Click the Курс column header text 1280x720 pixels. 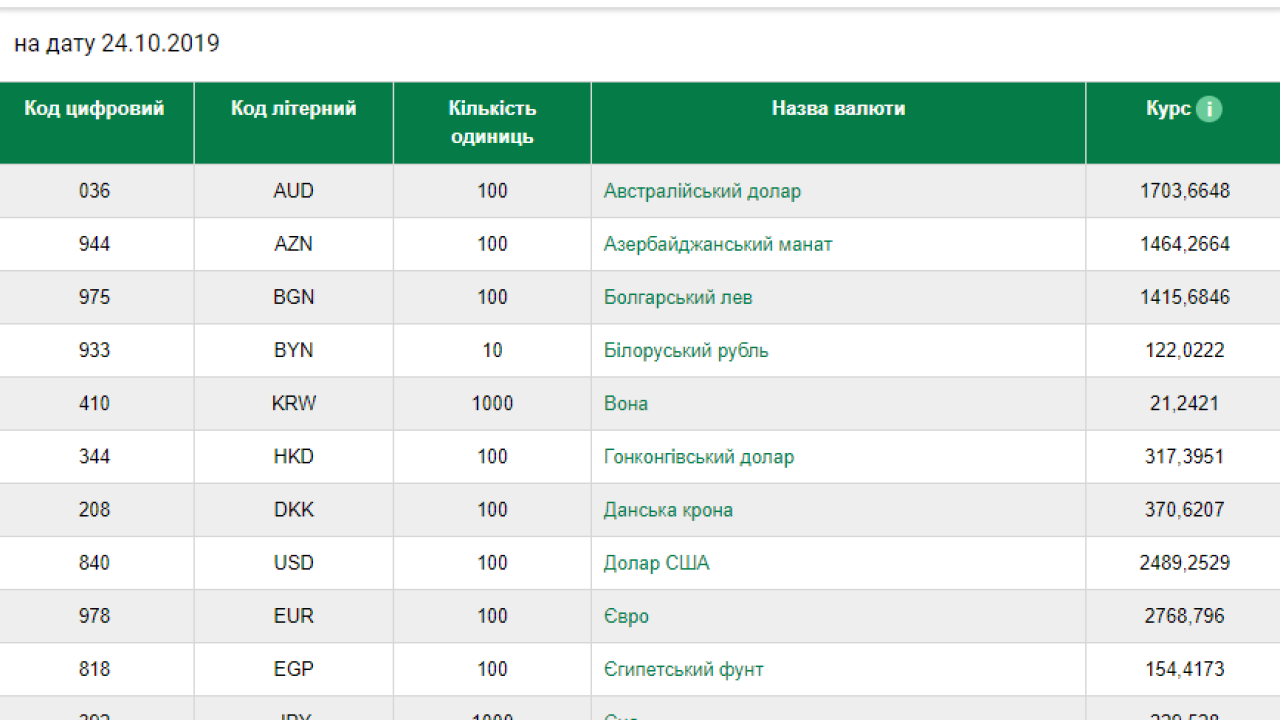click(x=1167, y=109)
